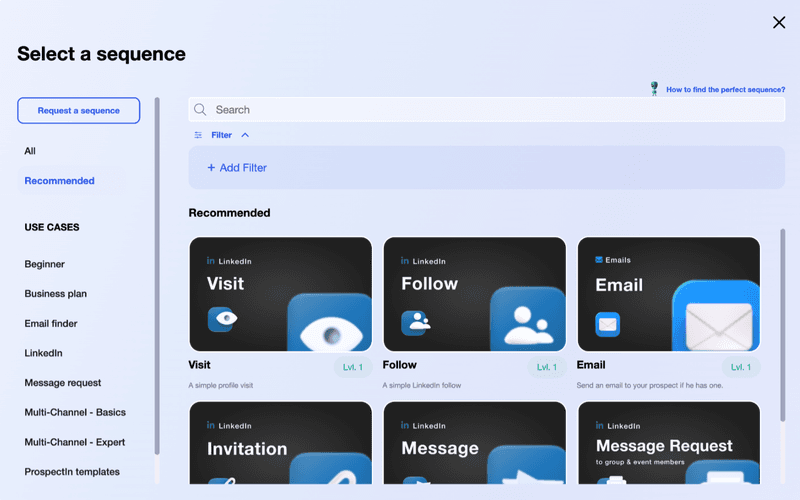The image size is (800, 500).
Task: Focus the Search input field
Action: (x=486, y=110)
